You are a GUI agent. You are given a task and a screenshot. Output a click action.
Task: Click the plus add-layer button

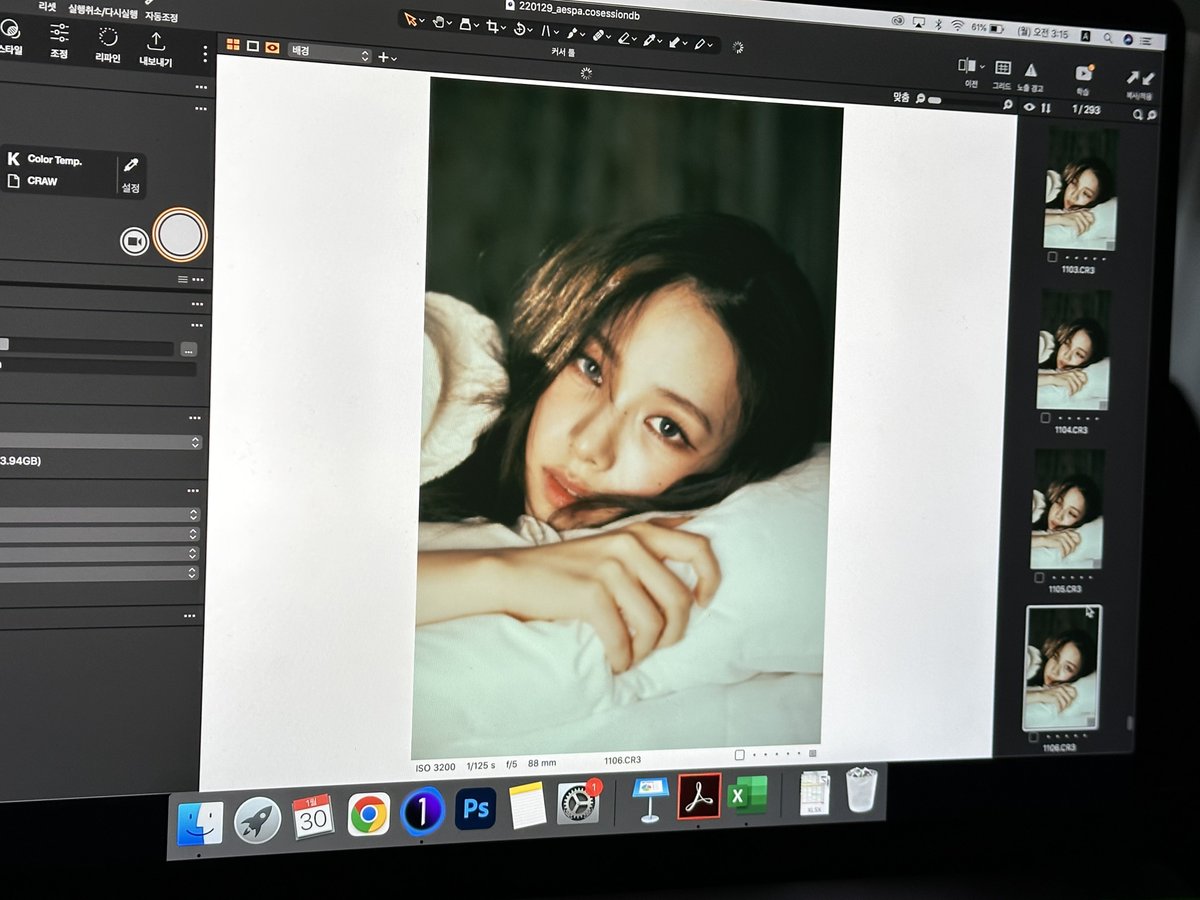pos(385,57)
